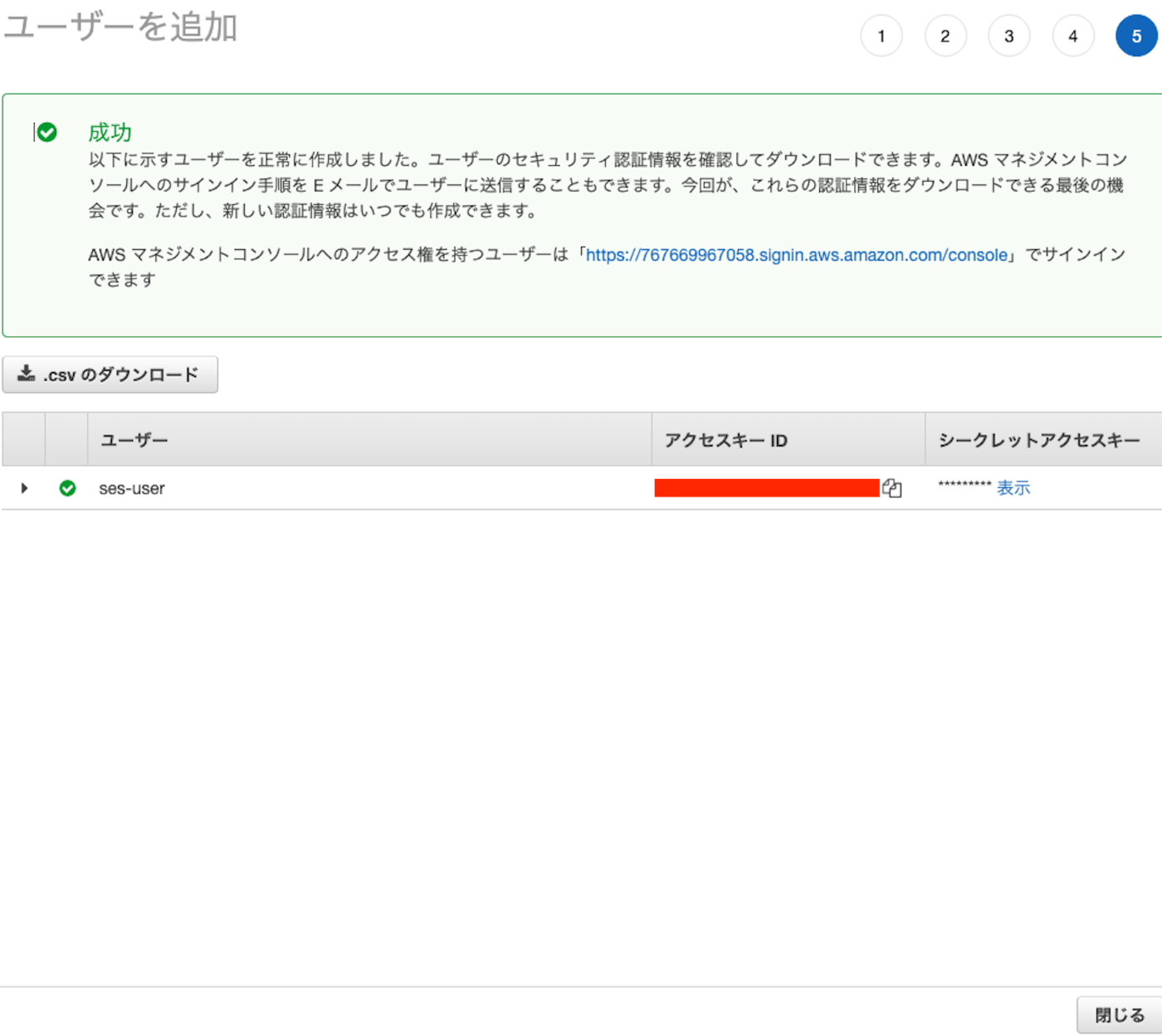Click the step 1 wizard circle

881,36
